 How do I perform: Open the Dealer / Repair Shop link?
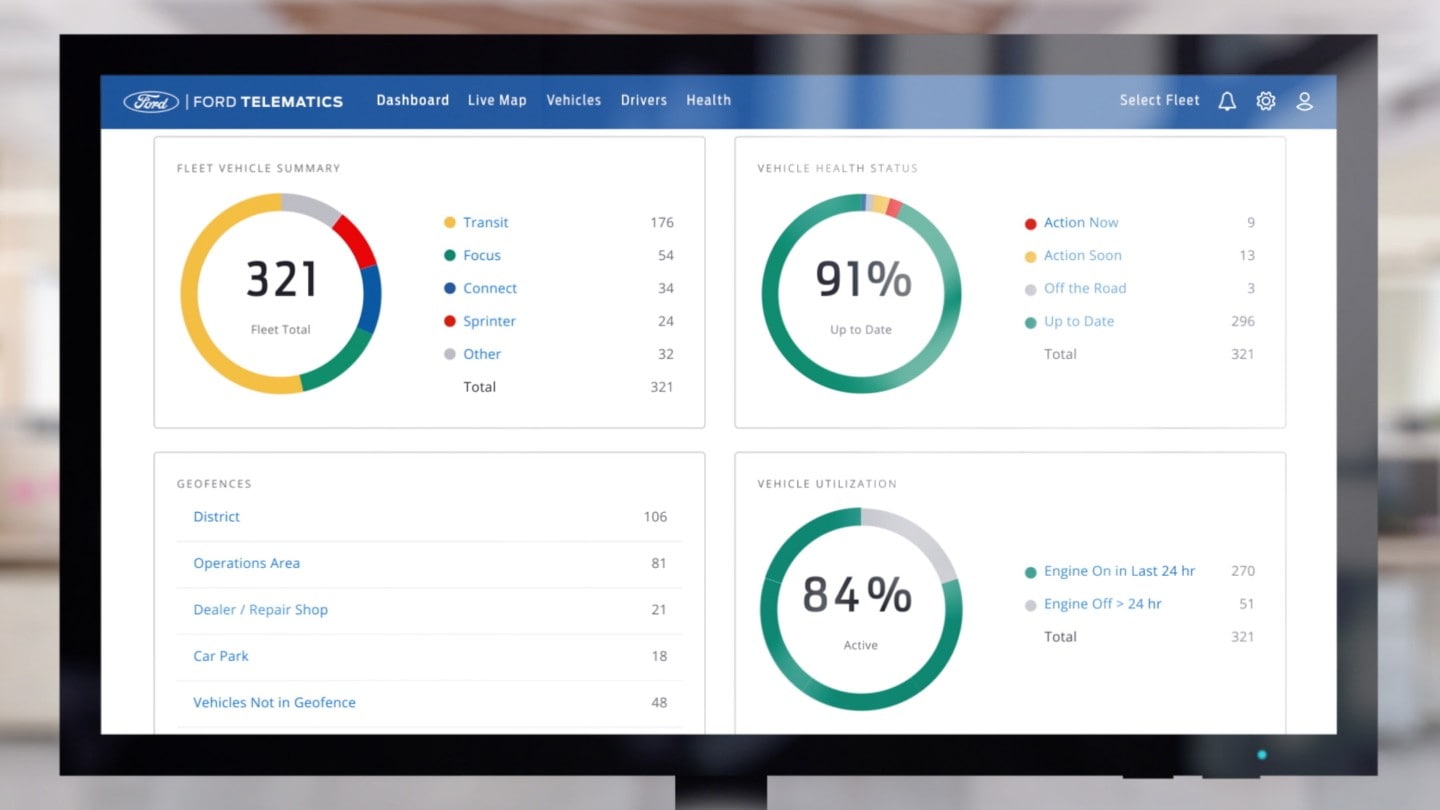[x=261, y=610]
